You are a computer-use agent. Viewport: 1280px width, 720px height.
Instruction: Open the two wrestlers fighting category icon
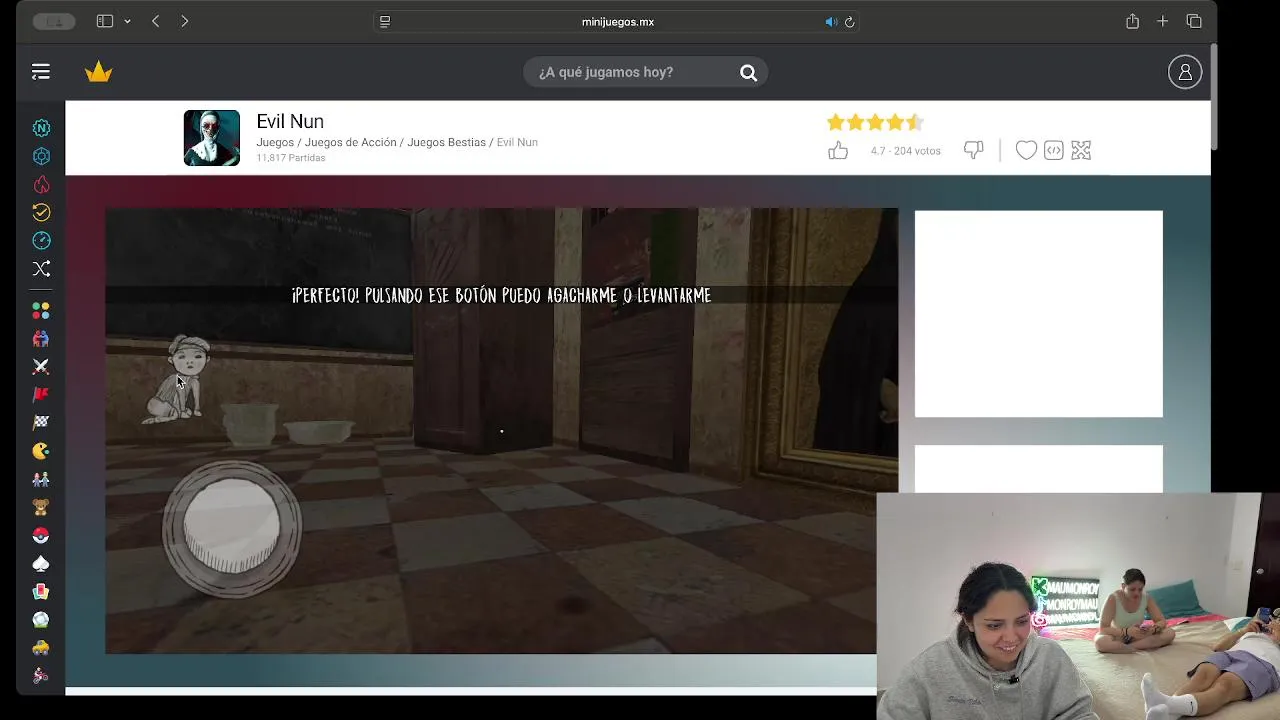[41, 339]
